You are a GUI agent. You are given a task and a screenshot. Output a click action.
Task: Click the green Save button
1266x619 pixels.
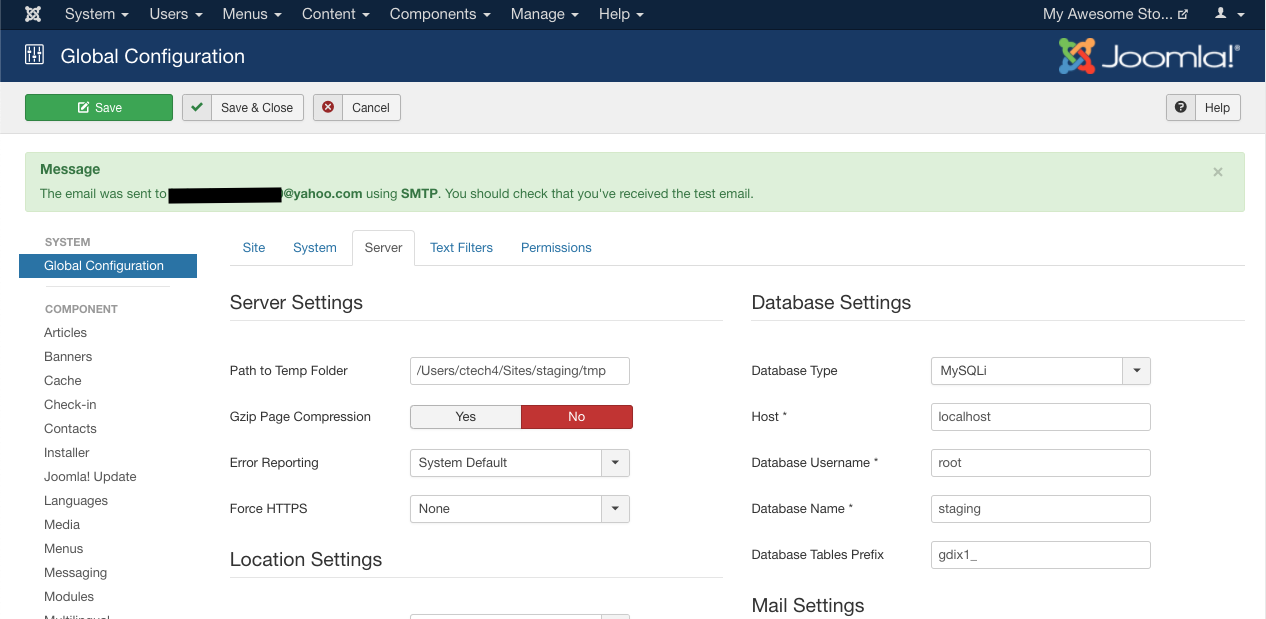tap(99, 108)
